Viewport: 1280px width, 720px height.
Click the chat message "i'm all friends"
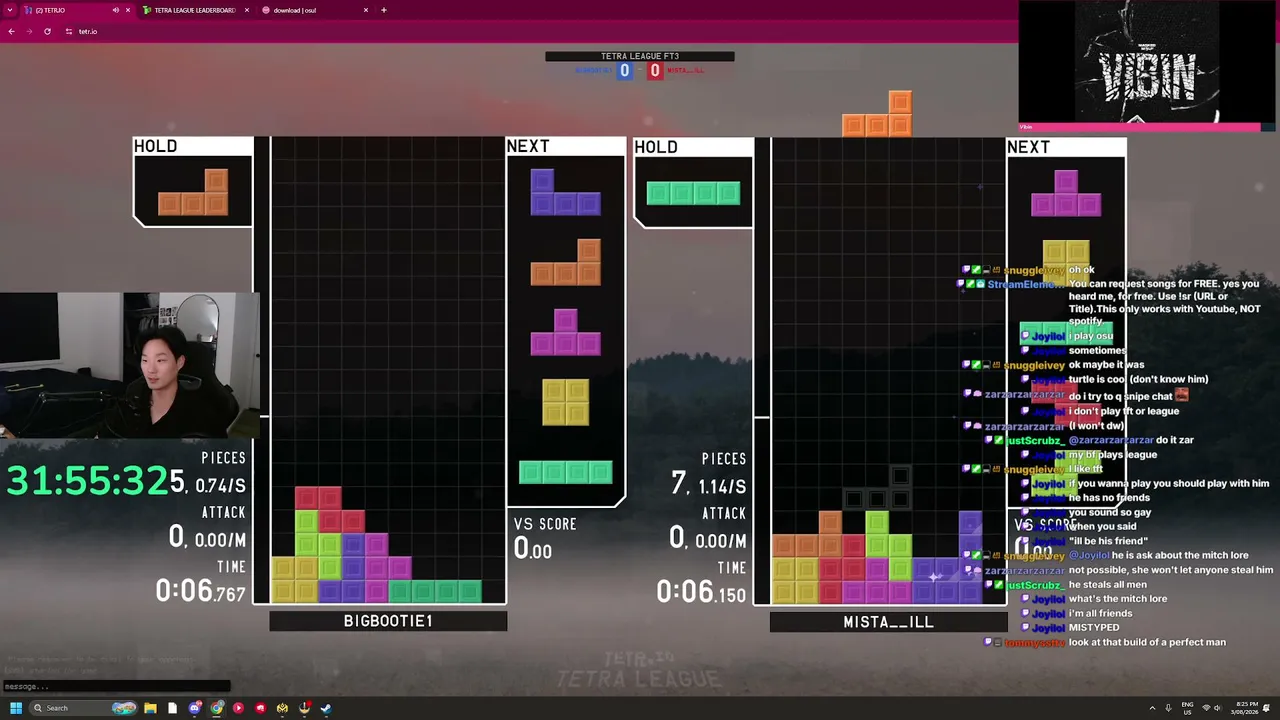(x=1100, y=613)
